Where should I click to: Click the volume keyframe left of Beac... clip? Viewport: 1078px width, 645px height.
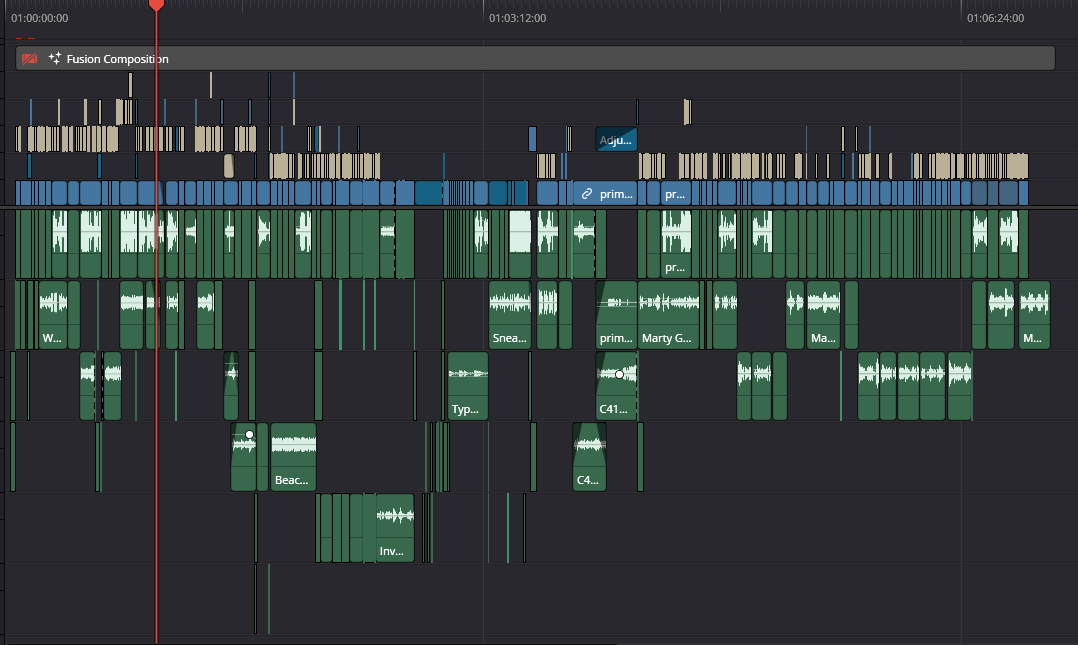click(250, 435)
